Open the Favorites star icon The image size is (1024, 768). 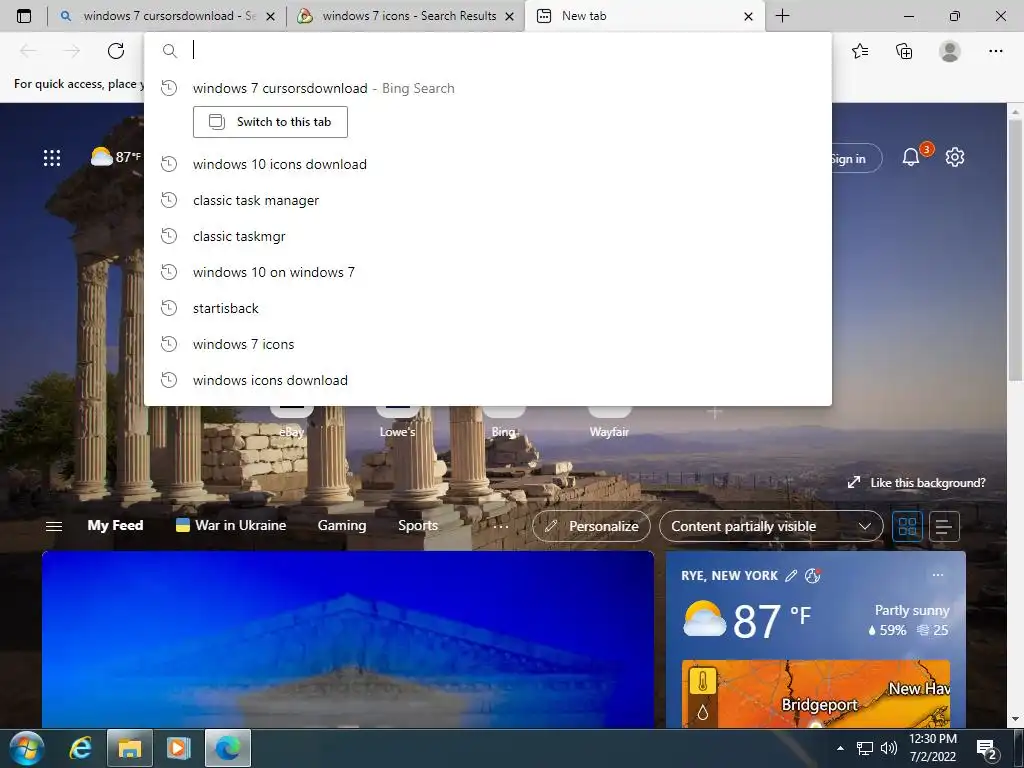click(860, 51)
